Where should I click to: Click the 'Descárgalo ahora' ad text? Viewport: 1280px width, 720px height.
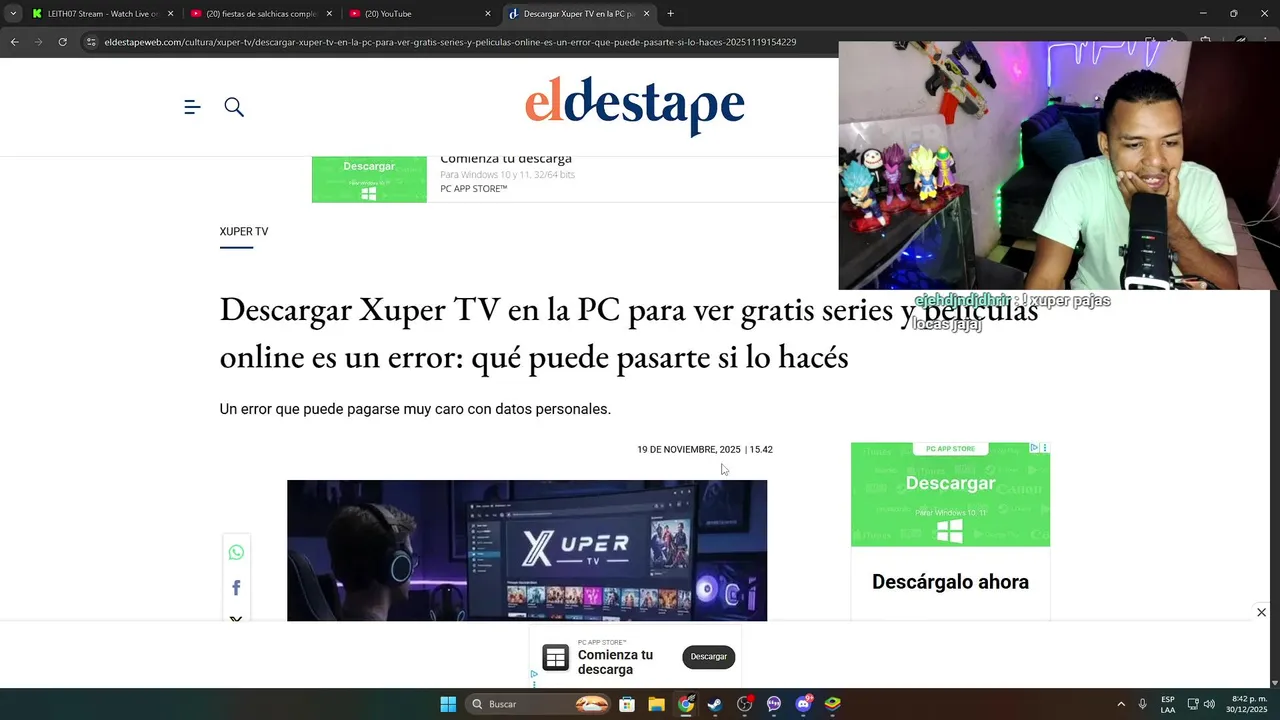coord(950,582)
